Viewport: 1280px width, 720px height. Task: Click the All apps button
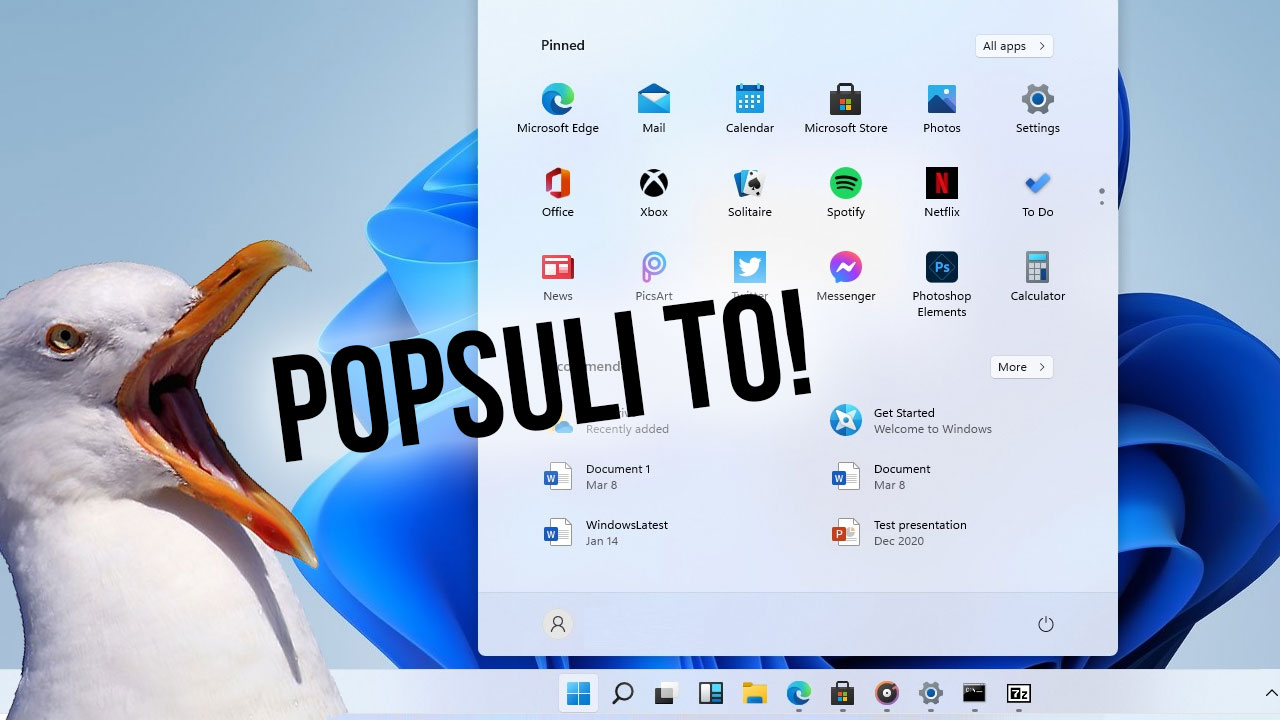[1014, 46]
